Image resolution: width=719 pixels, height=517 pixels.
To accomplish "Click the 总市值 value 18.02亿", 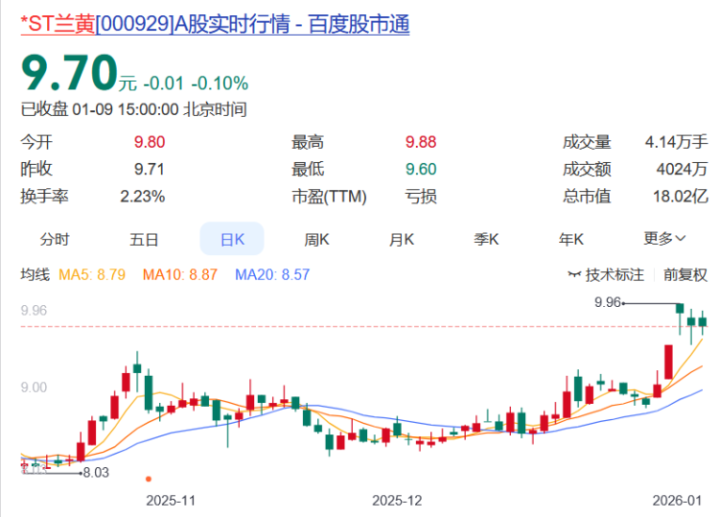I will [680, 196].
